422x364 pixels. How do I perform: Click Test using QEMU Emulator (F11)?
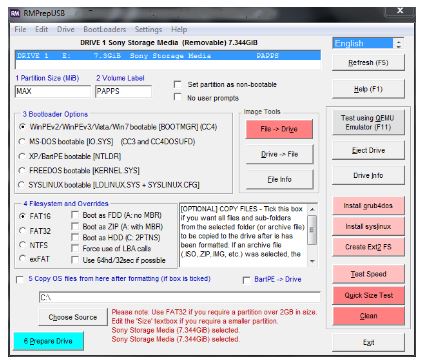coord(368,122)
